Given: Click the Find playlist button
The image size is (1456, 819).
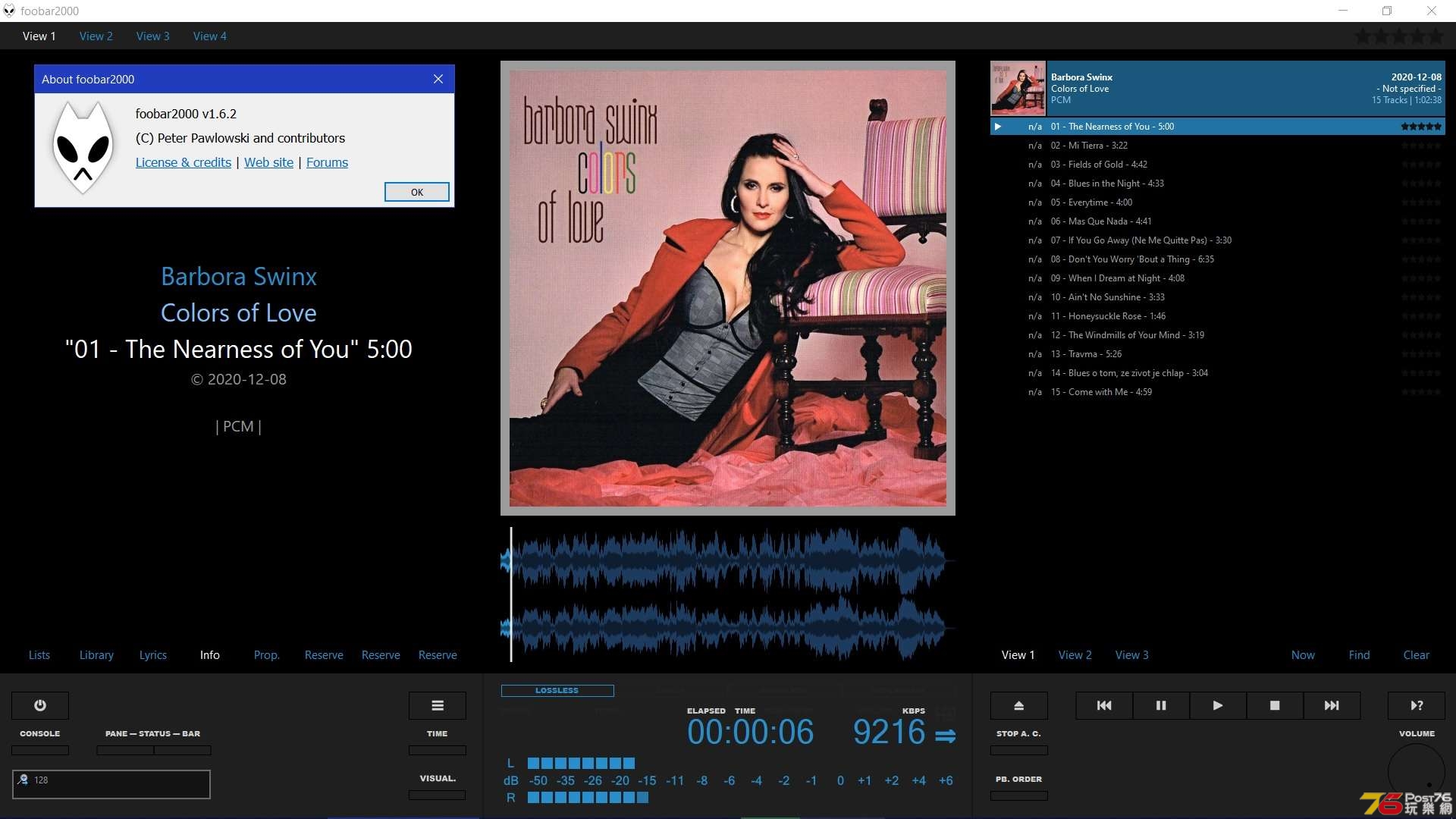Looking at the screenshot, I should point(1359,655).
